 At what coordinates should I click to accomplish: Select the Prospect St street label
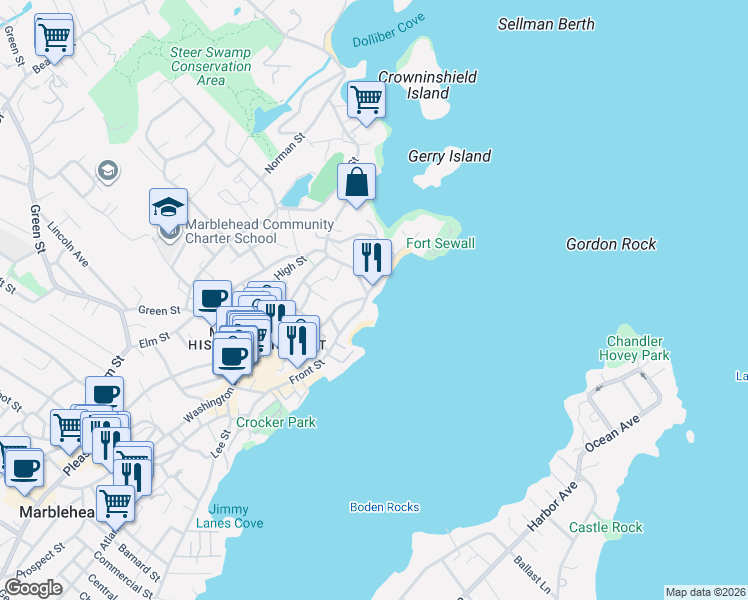pos(41,561)
